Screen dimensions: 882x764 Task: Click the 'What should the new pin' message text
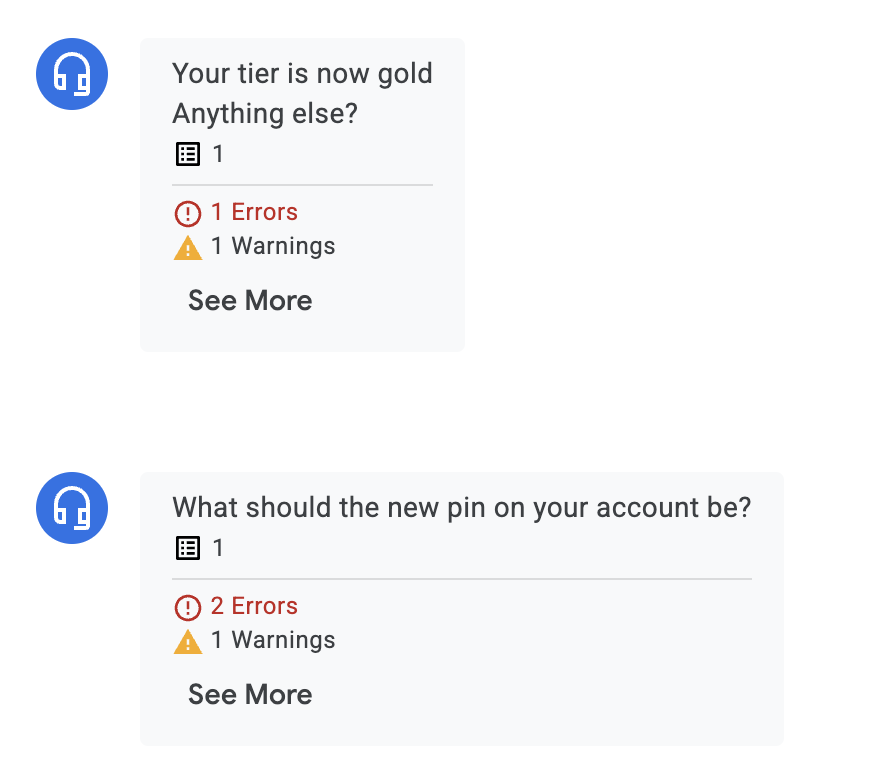click(x=462, y=508)
